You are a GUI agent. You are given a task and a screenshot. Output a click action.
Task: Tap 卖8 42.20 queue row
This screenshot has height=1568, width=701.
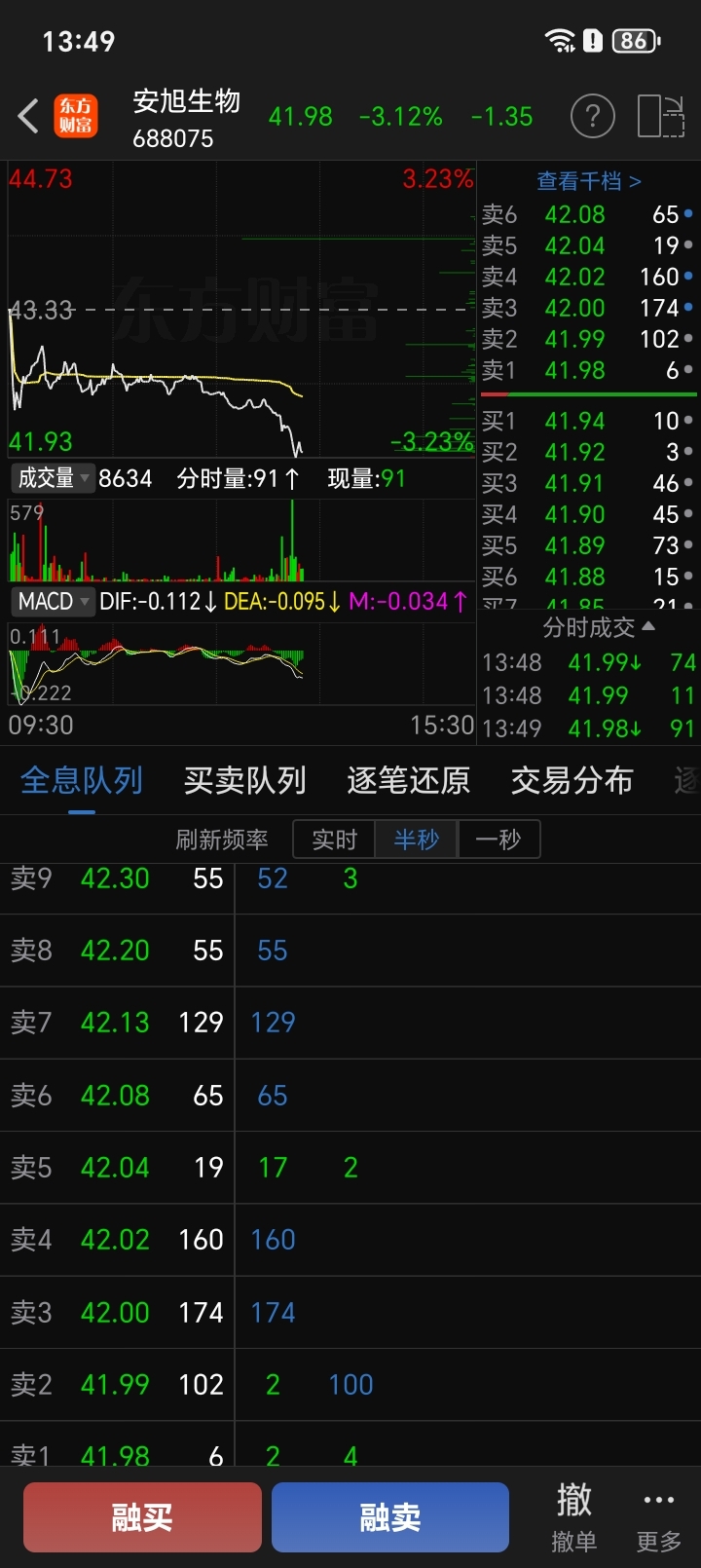350,951
